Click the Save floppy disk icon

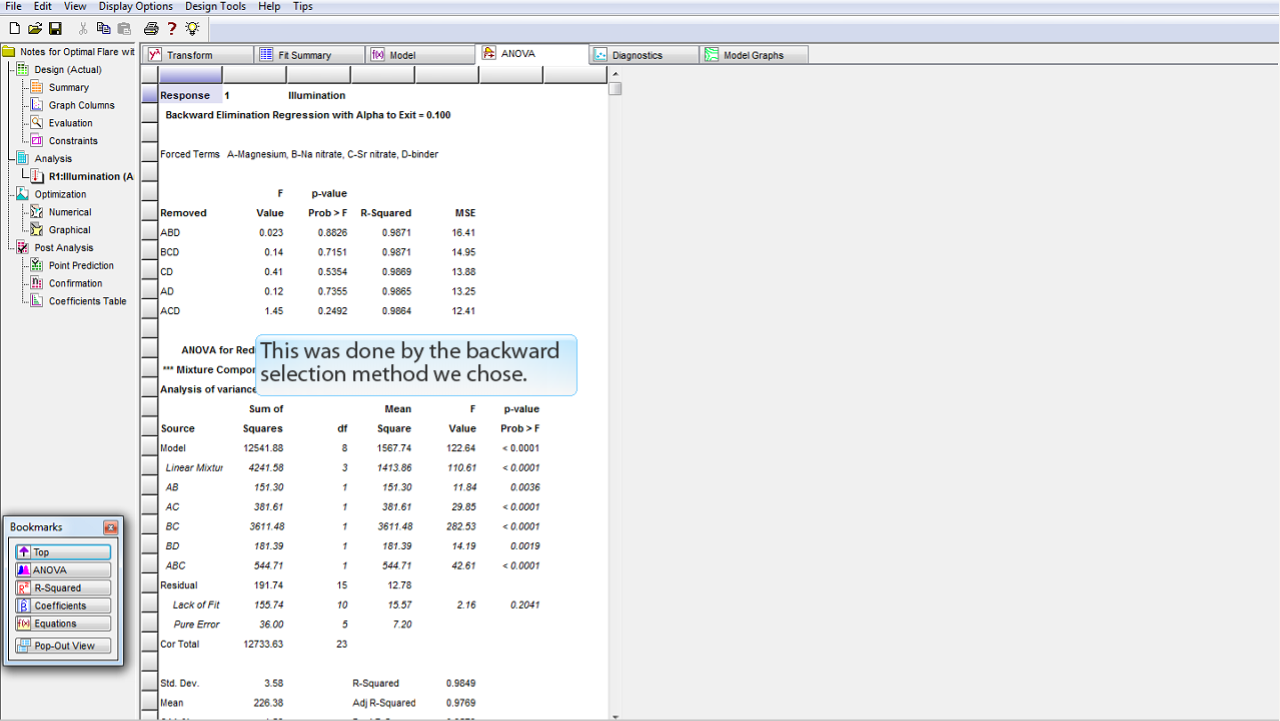(55, 29)
